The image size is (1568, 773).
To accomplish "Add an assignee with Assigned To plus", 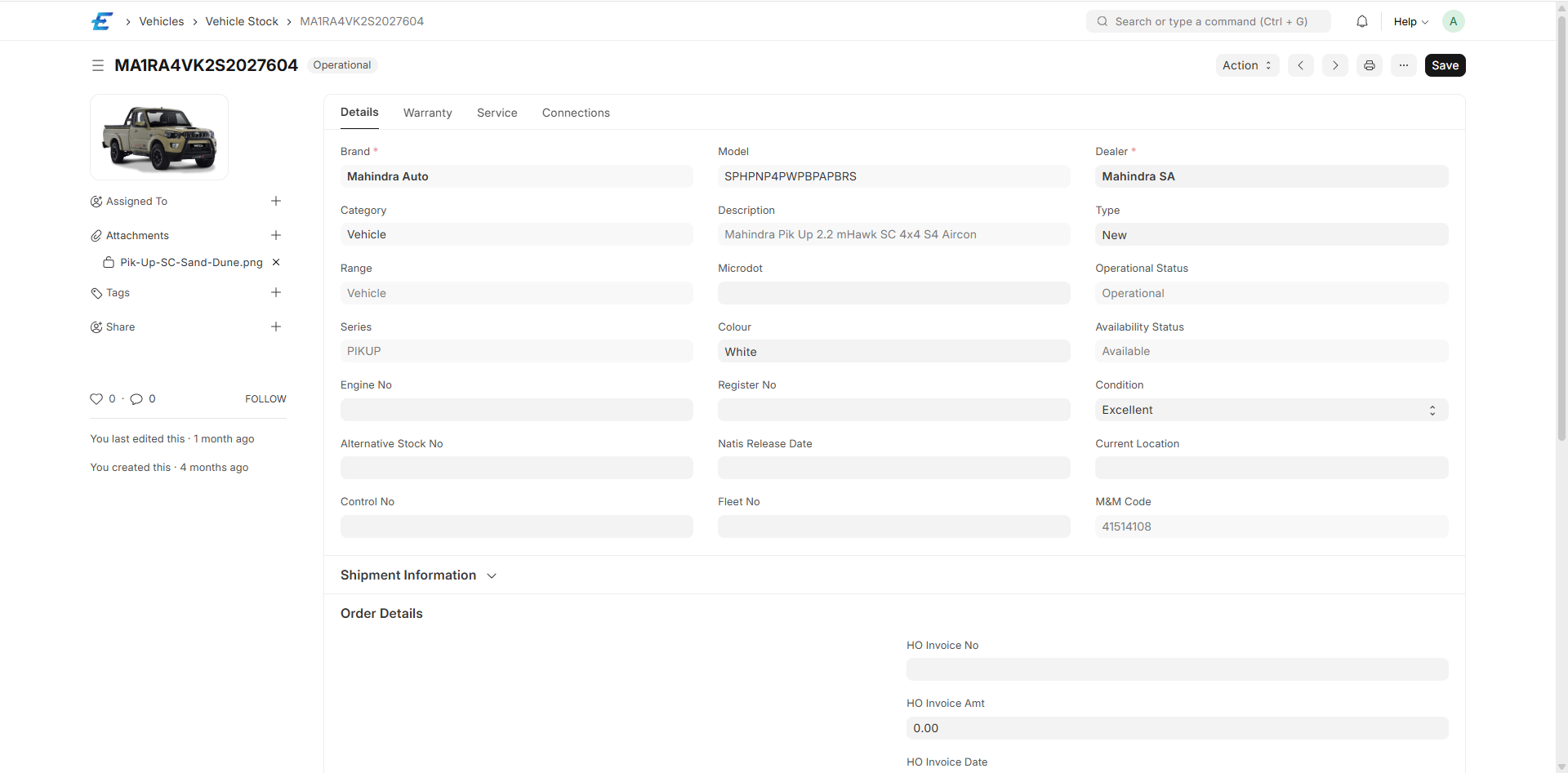I will [276, 201].
